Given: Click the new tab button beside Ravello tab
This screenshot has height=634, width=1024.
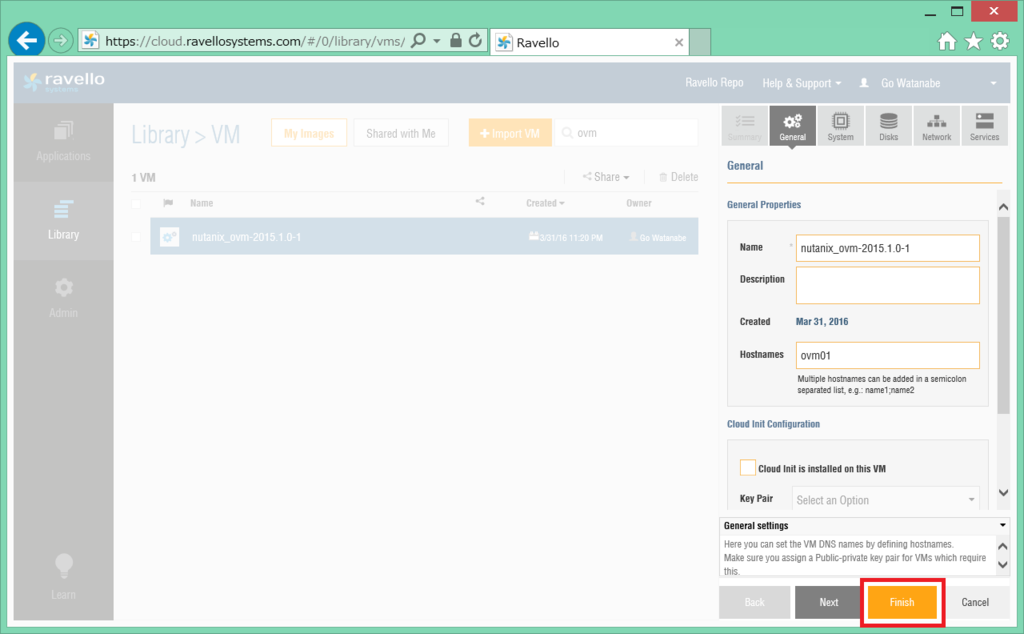Looking at the screenshot, I should click(x=699, y=42).
